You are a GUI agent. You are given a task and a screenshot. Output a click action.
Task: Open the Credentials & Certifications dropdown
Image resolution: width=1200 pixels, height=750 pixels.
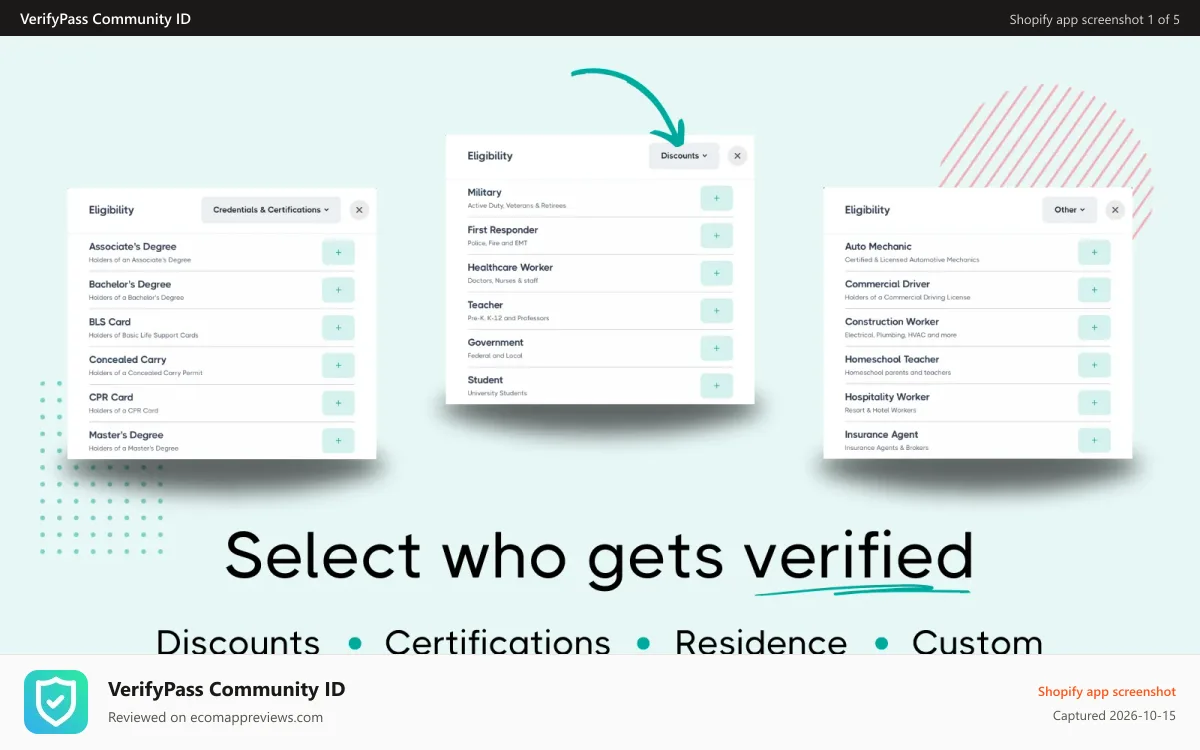pos(271,210)
